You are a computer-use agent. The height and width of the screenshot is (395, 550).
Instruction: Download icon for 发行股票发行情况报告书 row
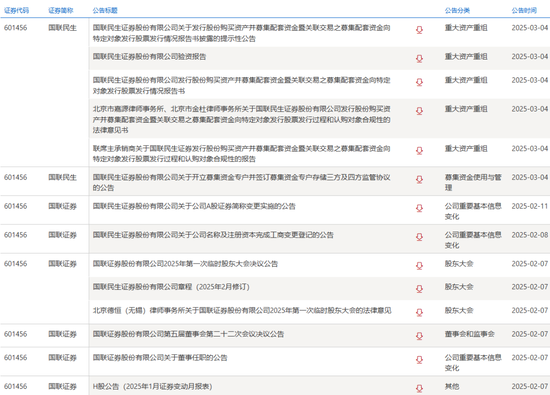(419, 82)
